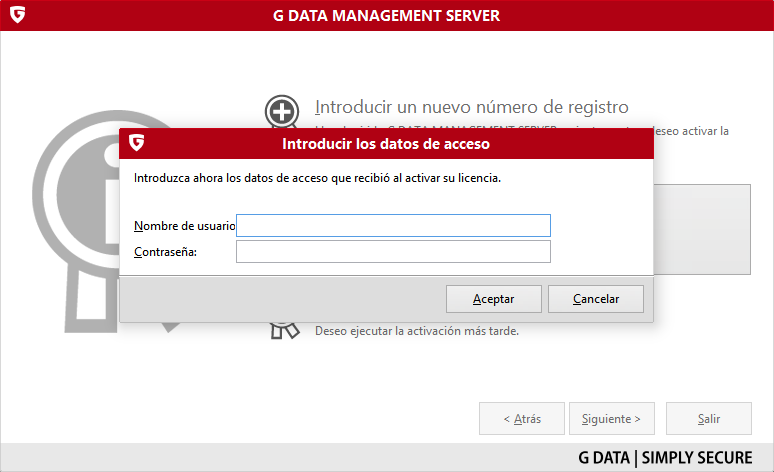Click the shield logo in the access dialog header
This screenshot has width=774, height=472.
[135, 143]
